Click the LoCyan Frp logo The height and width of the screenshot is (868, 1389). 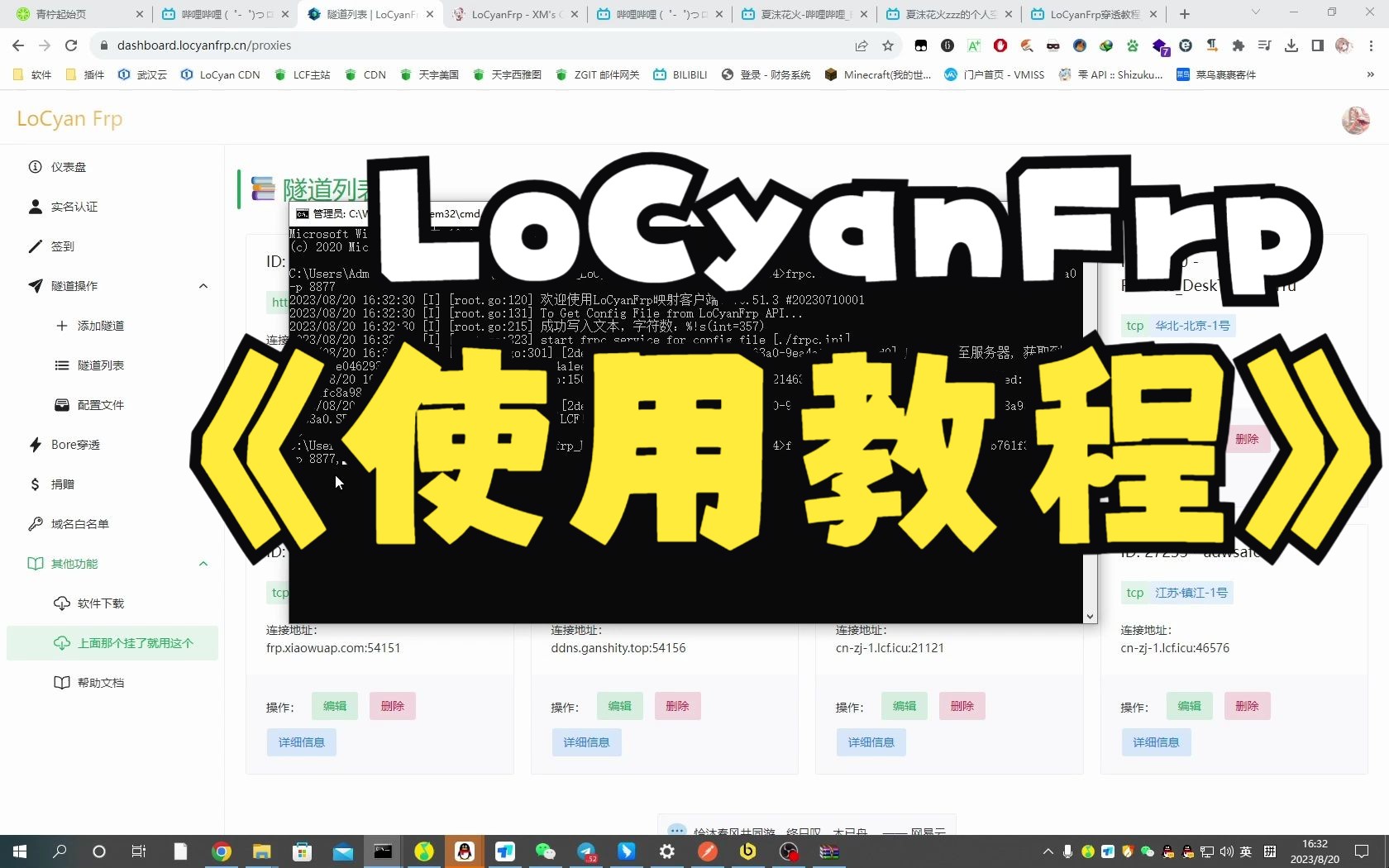click(69, 119)
